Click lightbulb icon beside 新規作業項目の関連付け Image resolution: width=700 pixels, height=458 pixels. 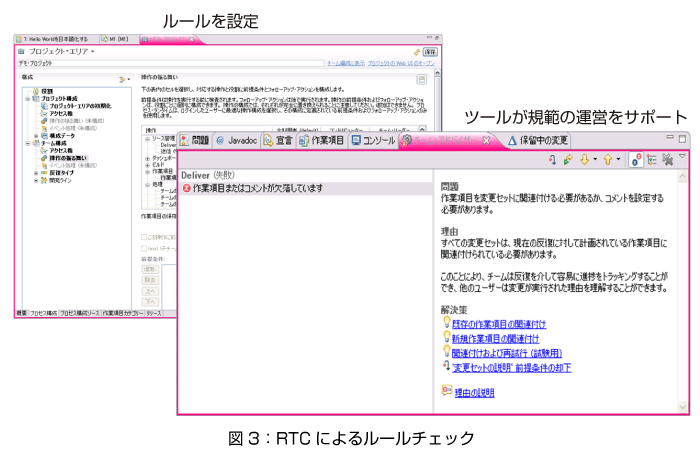pyautogui.click(x=446, y=337)
